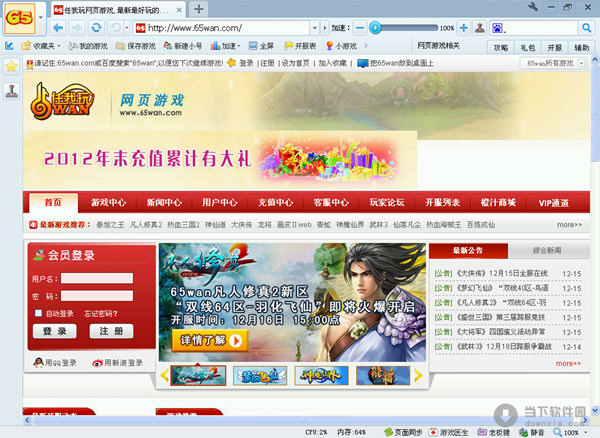Screen dimensions: 600x438
Task: Open a new tab with the plus button
Action: pyautogui.click(x=199, y=9)
